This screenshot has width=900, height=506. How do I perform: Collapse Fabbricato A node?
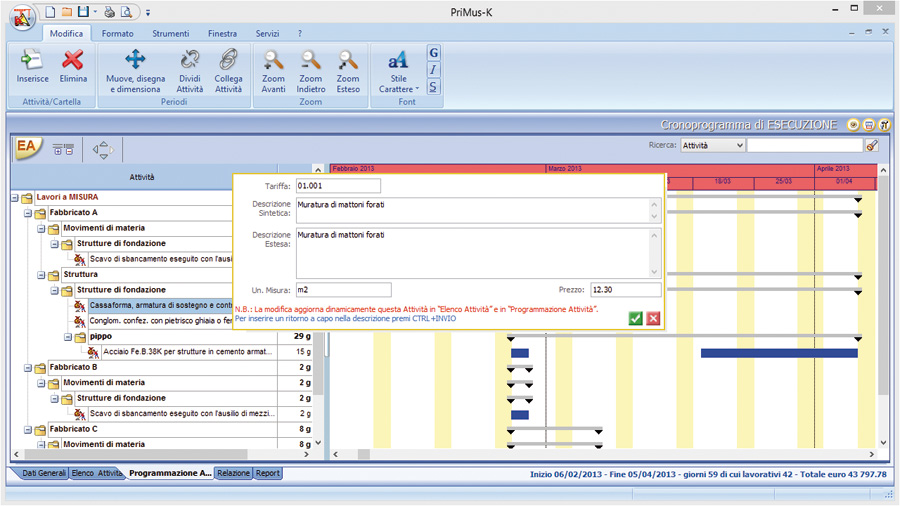point(28,213)
